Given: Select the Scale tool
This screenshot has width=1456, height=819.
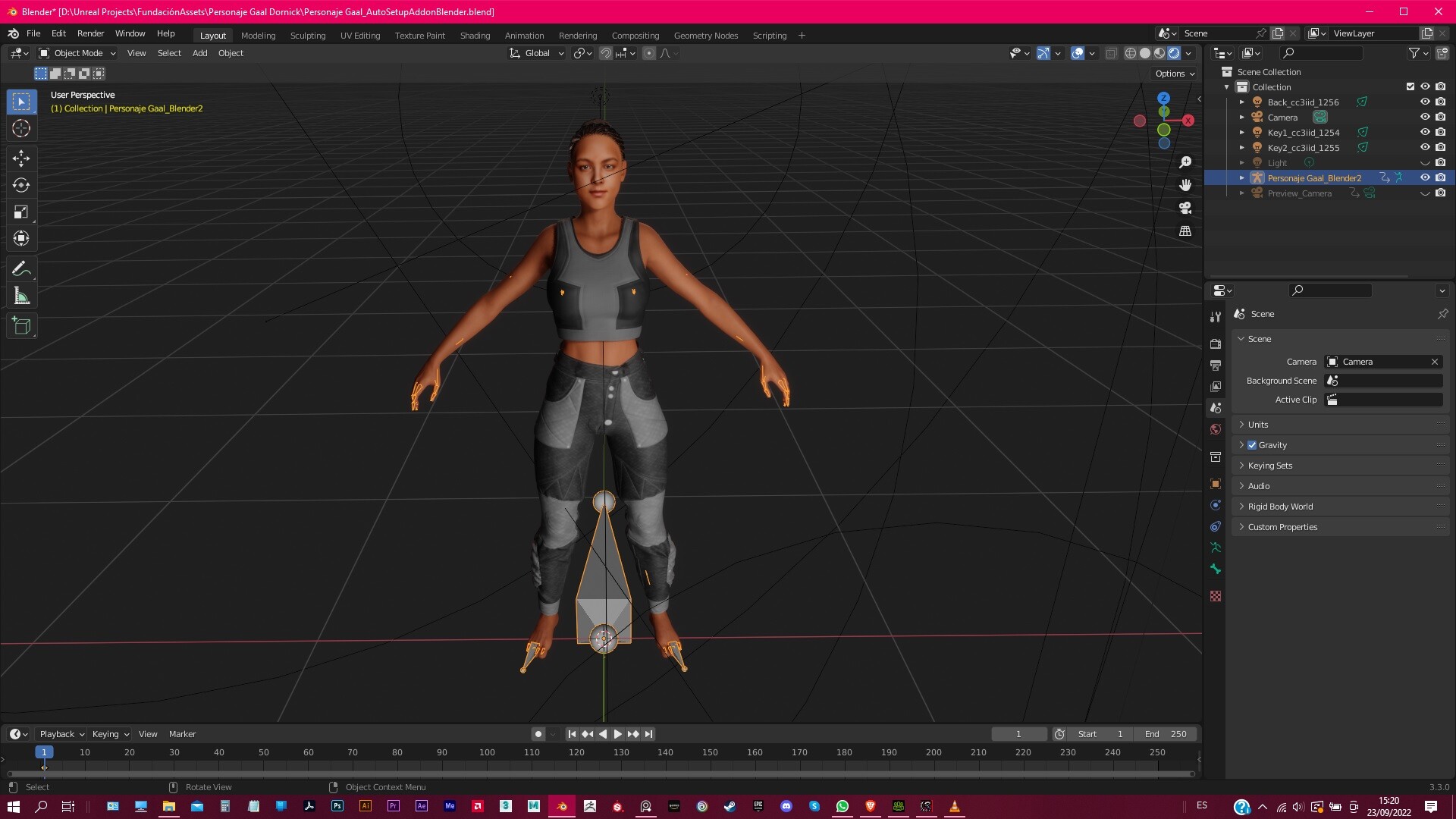Looking at the screenshot, I should pyautogui.click(x=21, y=212).
